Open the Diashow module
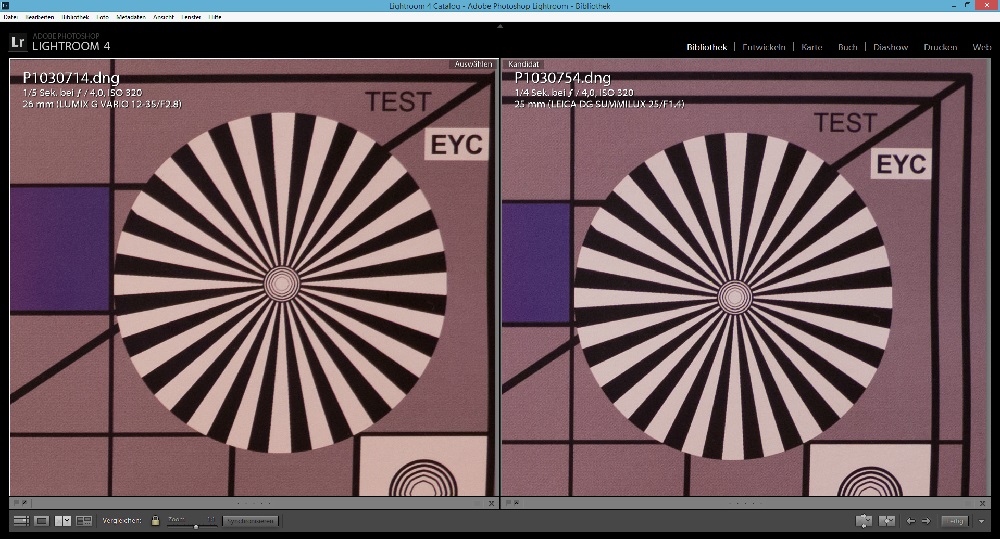Viewport: 1000px width, 539px height. [x=890, y=47]
